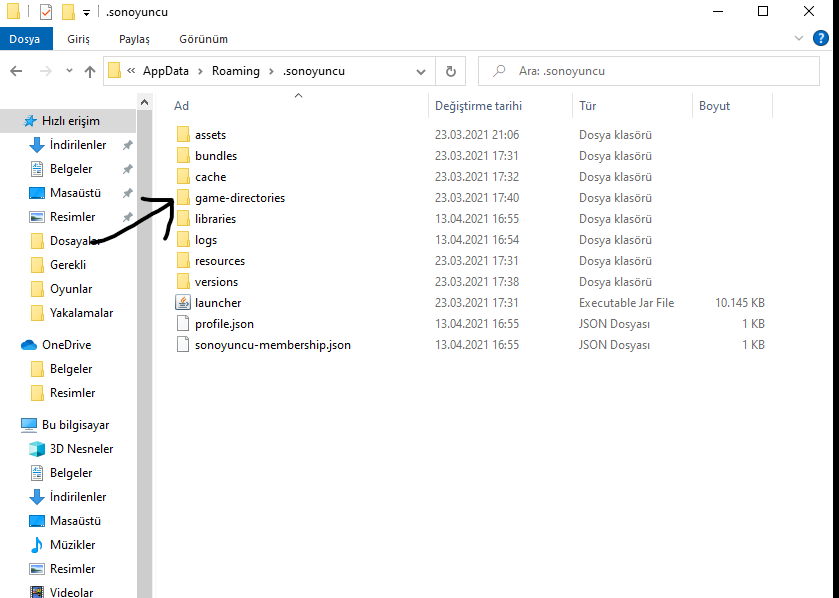Click Executable Jar File type text
The width and height of the screenshot is (839, 598).
pos(626,303)
